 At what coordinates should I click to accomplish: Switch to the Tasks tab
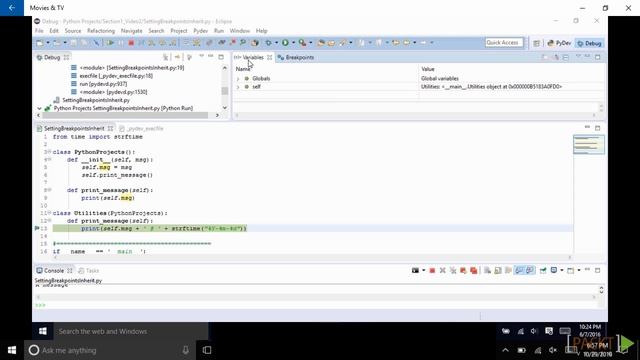point(89,271)
